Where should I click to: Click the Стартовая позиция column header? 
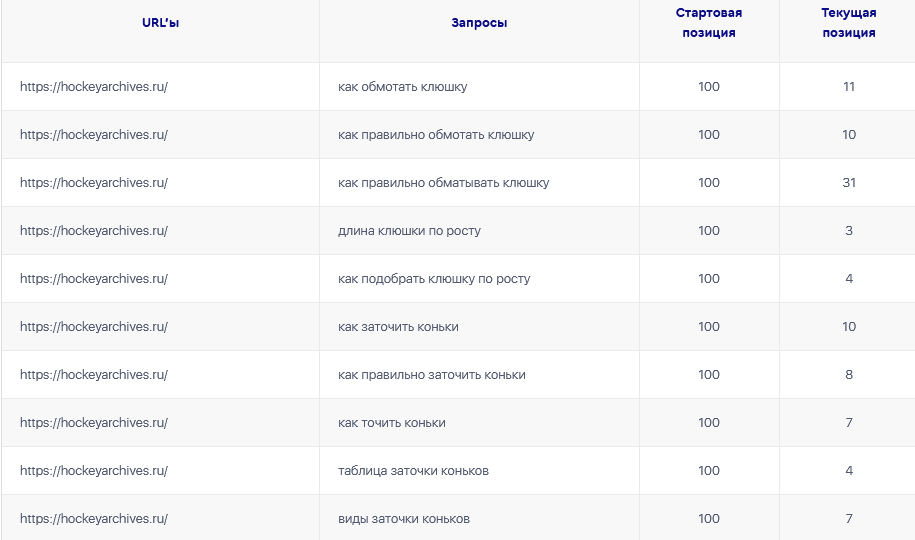click(x=709, y=23)
